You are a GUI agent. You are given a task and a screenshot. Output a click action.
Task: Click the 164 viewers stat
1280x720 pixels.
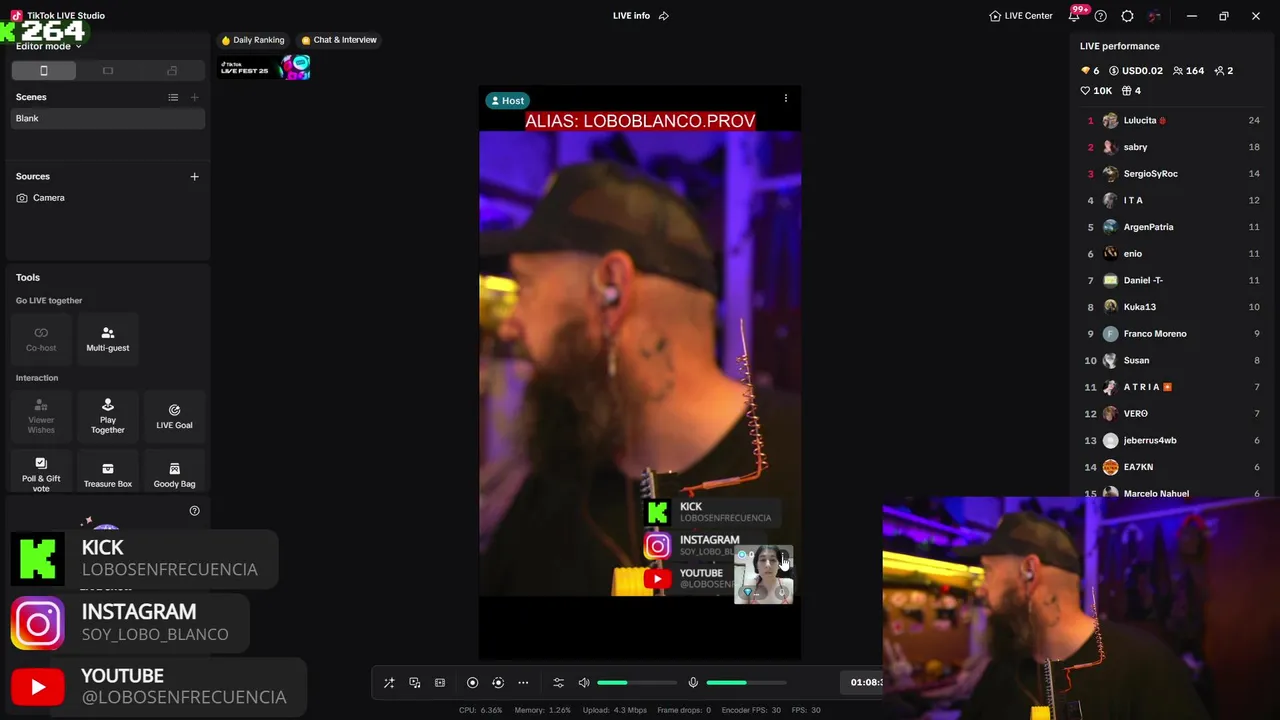click(1188, 71)
